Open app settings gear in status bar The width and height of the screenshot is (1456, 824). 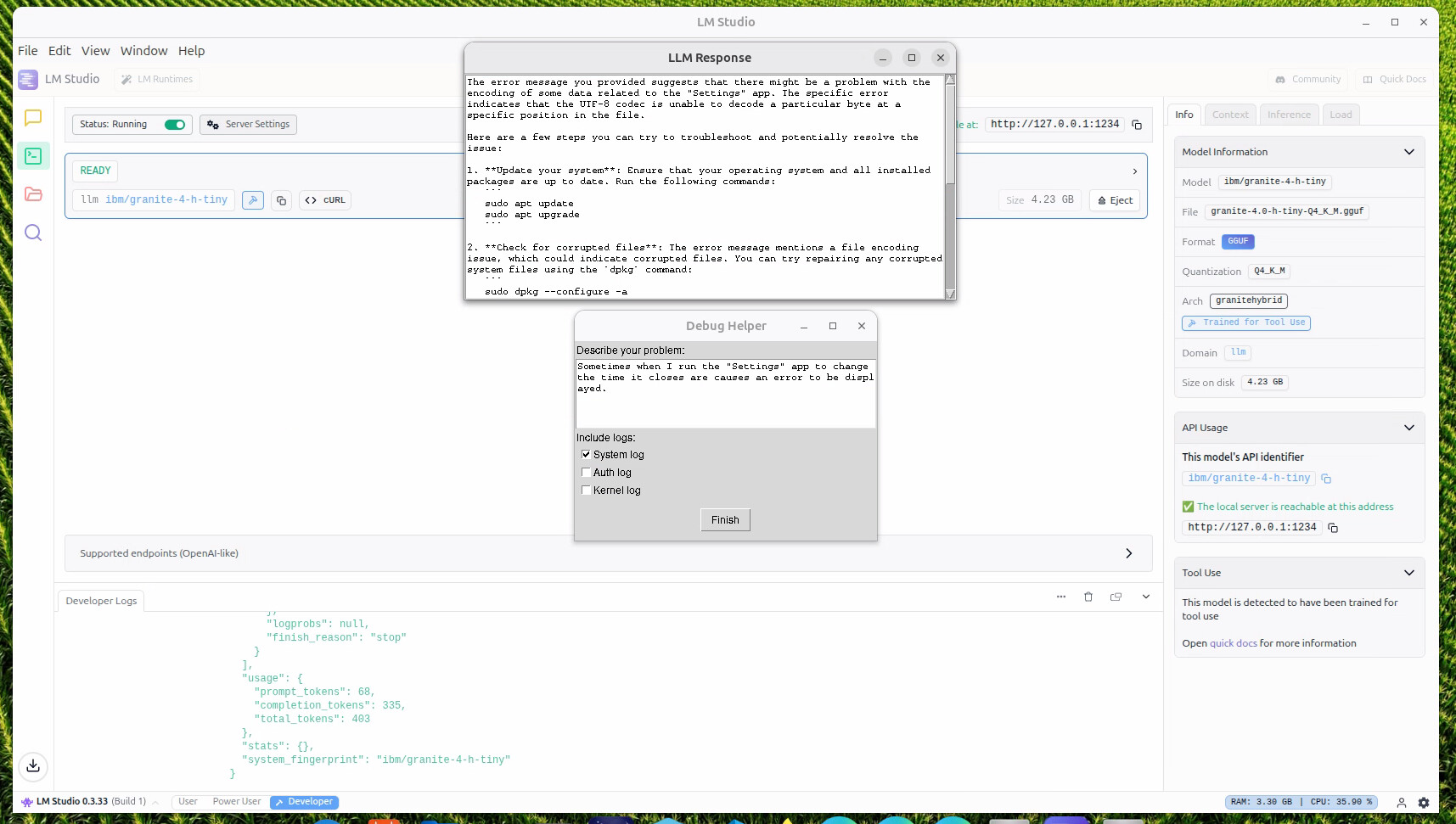[x=1424, y=802]
